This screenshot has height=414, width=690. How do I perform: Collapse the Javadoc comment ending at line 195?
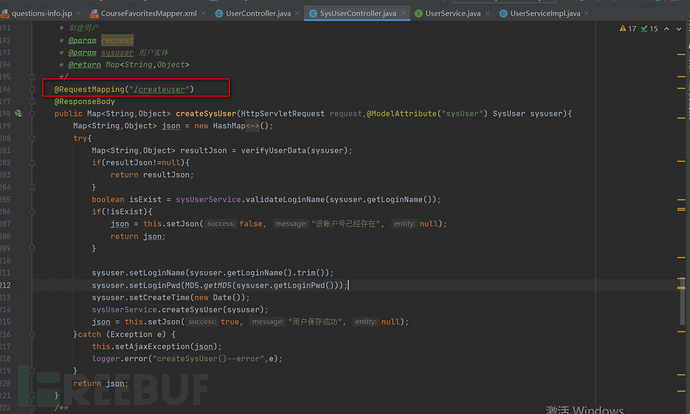(x=32, y=77)
